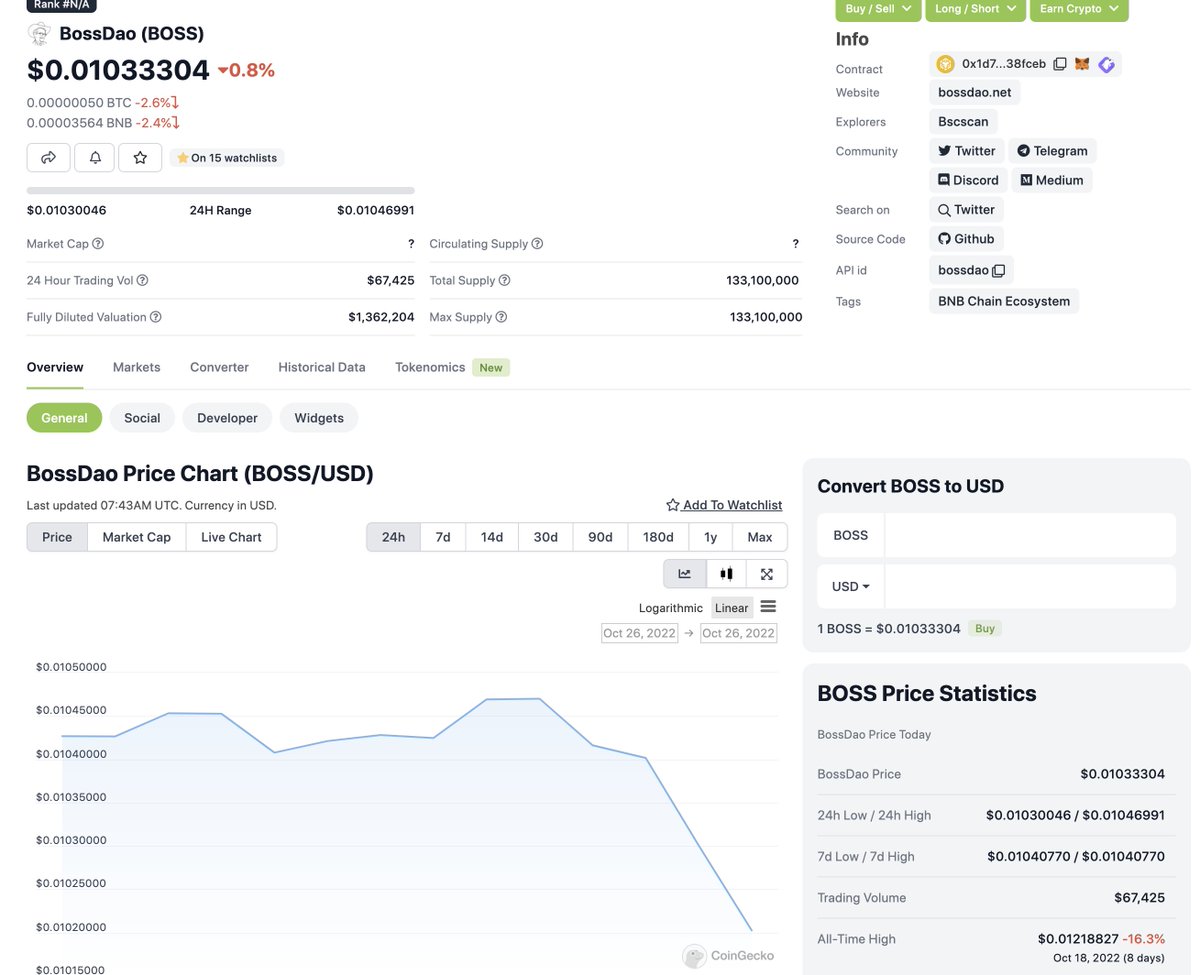
Task: Click Add To Watchlist link
Action: pyautogui.click(x=724, y=505)
